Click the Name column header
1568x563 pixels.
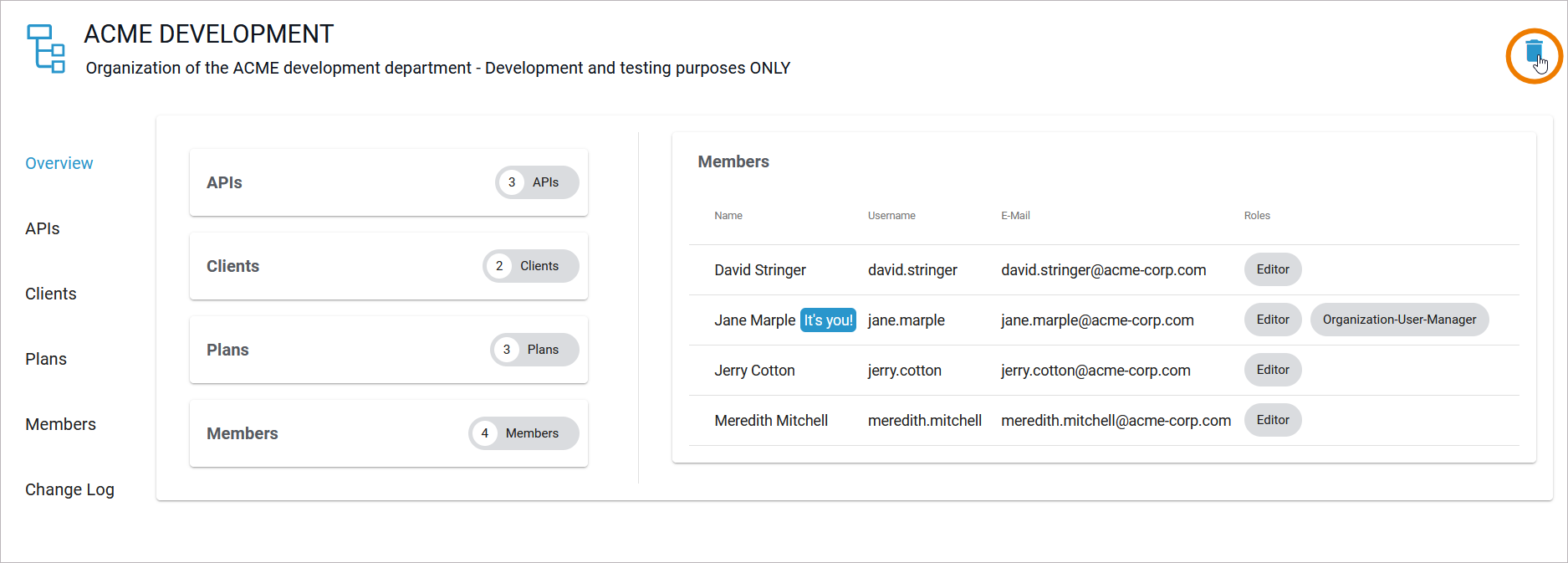coord(728,216)
